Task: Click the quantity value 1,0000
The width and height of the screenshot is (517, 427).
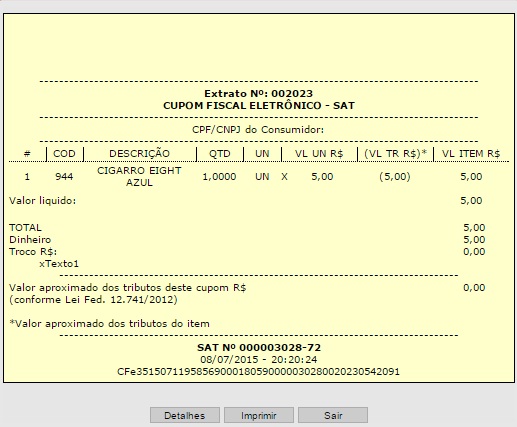Action: (x=219, y=177)
